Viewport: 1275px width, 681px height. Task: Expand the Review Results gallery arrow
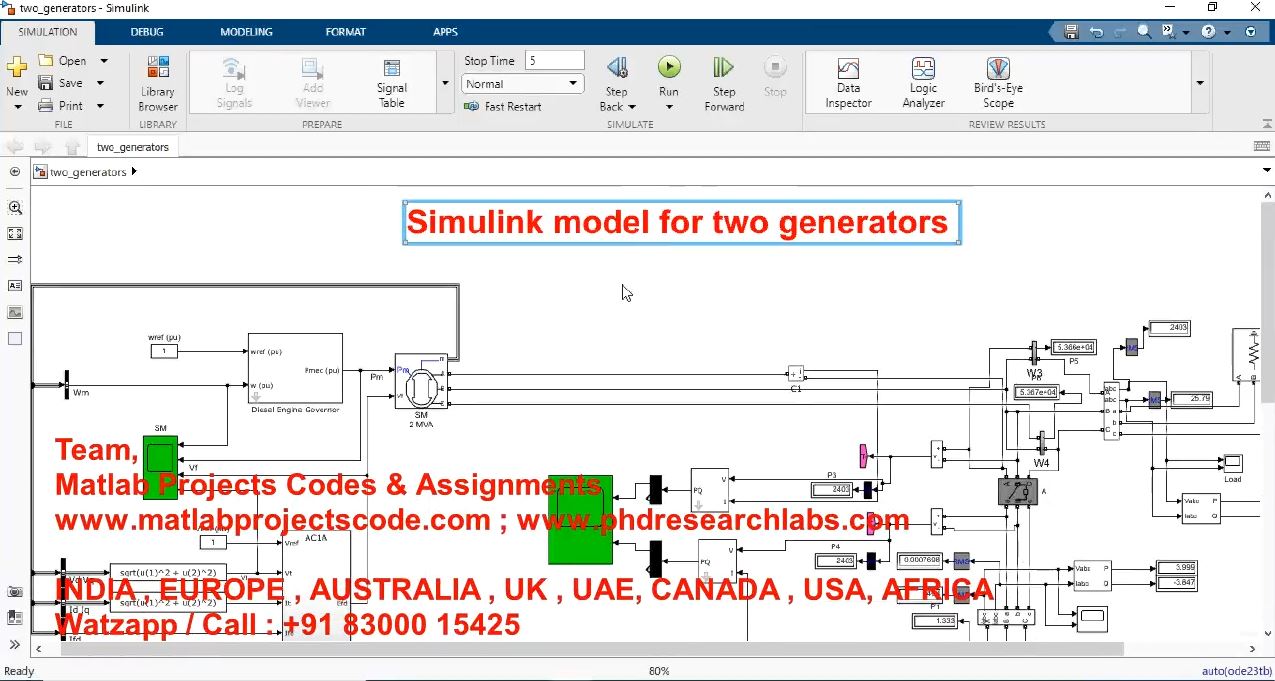(1200, 84)
